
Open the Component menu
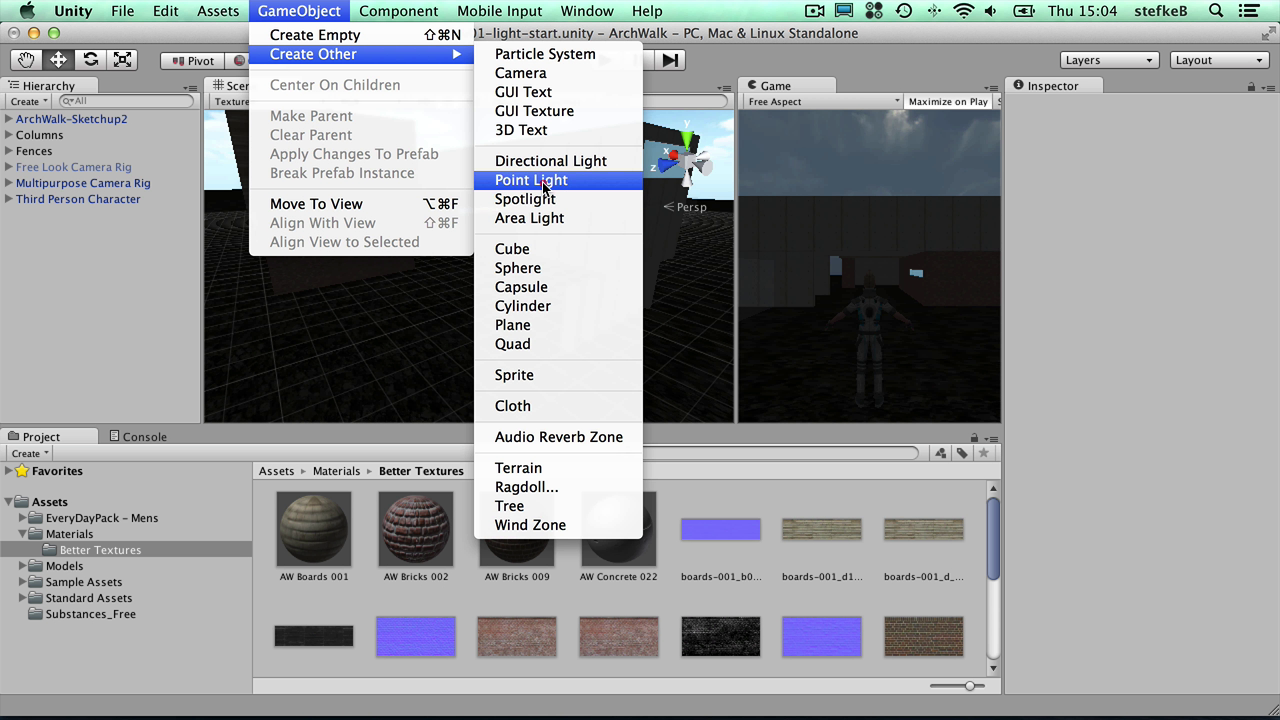[x=398, y=11]
